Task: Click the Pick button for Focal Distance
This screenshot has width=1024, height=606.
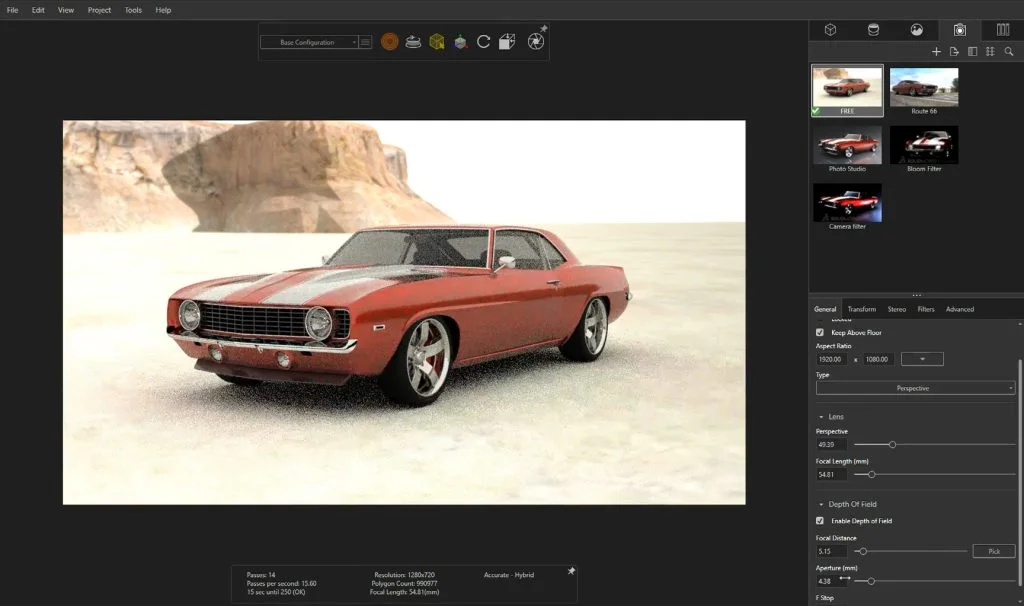Action: (993, 551)
